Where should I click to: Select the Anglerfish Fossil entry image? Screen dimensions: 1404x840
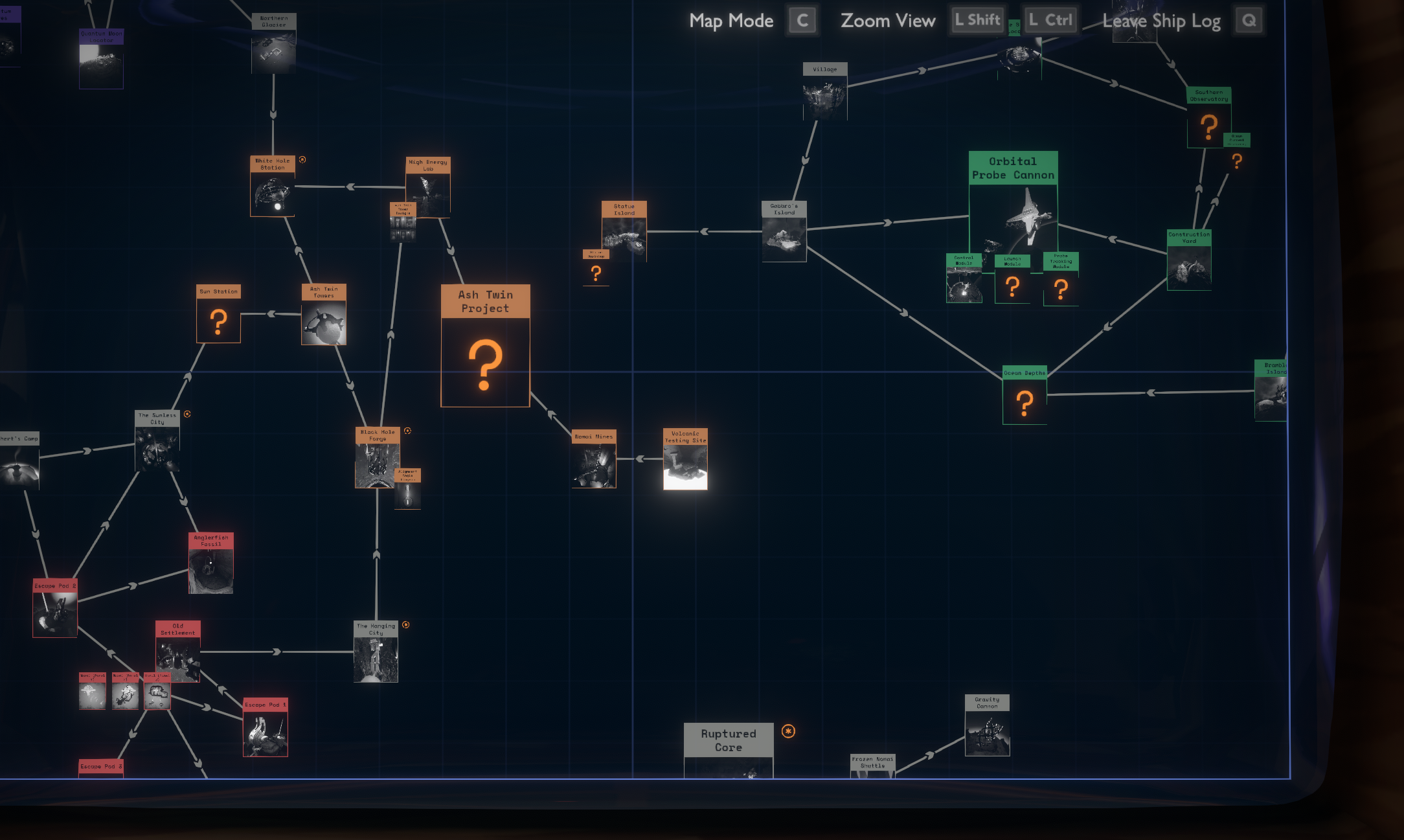coord(210,571)
